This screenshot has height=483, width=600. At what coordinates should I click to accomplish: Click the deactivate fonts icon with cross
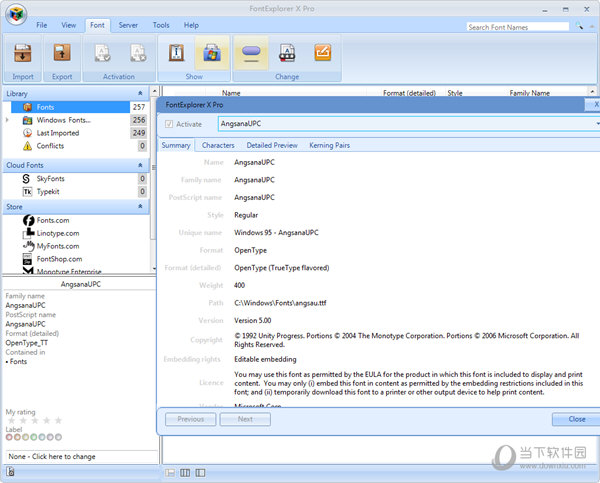pos(138,53)
